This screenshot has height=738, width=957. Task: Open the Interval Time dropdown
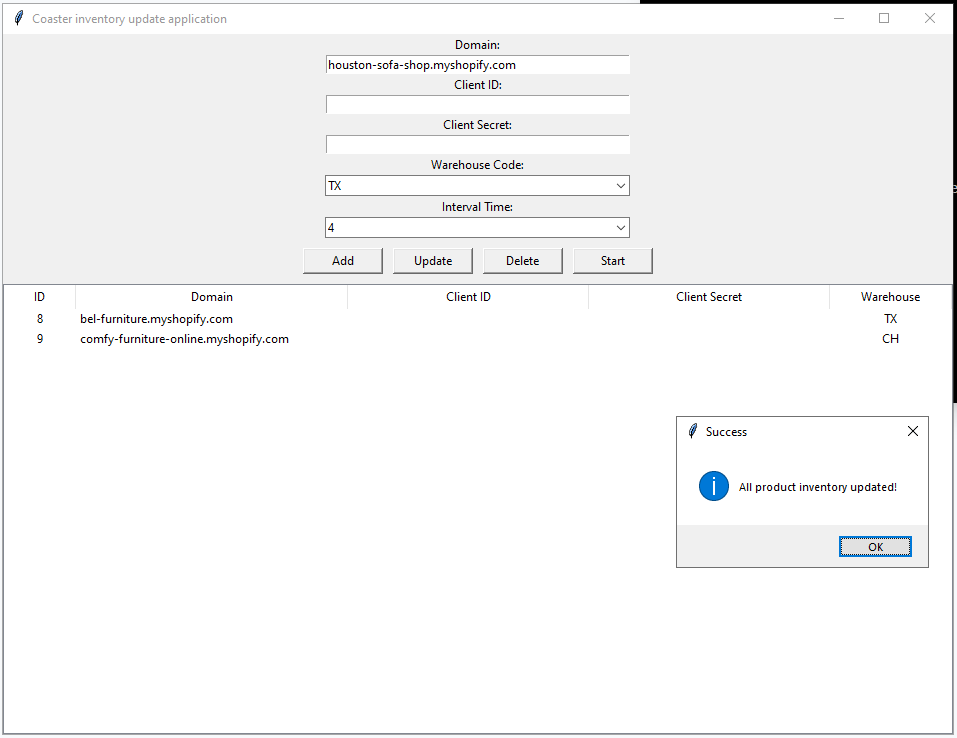tap(477, 227)
